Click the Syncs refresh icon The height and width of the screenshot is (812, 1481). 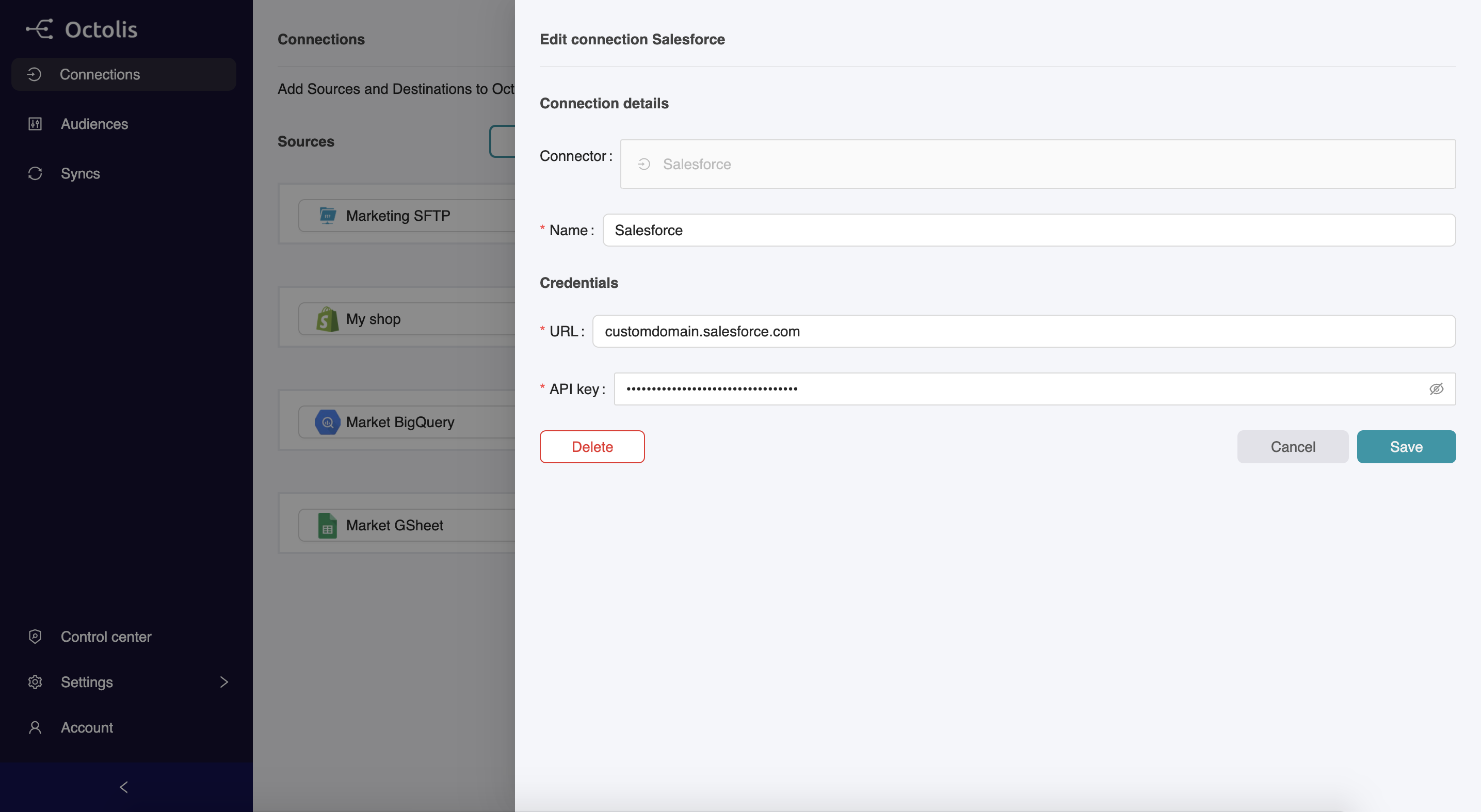tap(35, 173)
